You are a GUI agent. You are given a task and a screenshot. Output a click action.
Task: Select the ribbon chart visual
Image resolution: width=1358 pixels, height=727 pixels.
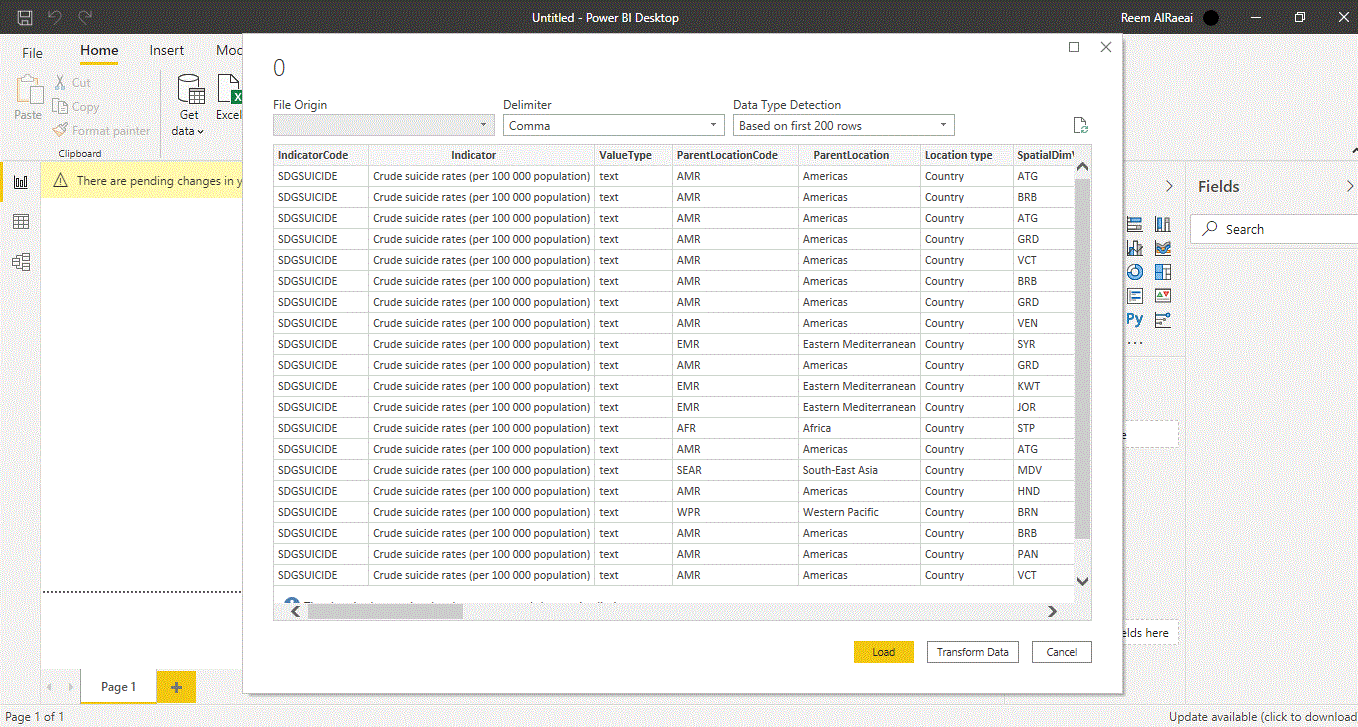pyautogui.click(x=1162, y=248)
